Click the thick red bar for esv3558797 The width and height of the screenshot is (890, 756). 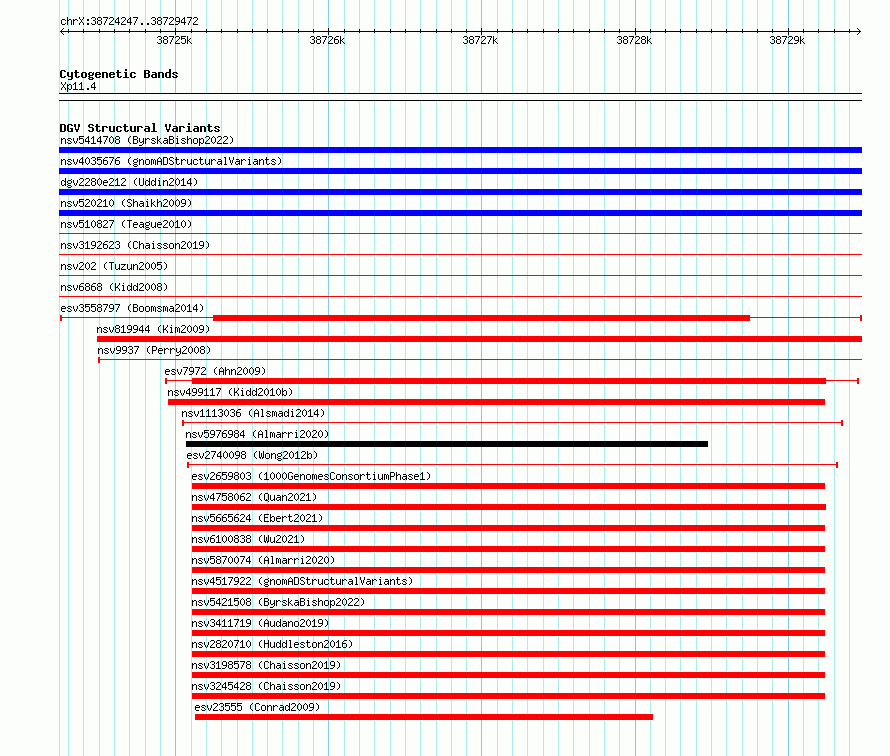pyautogui.click(x=481, y=318)
